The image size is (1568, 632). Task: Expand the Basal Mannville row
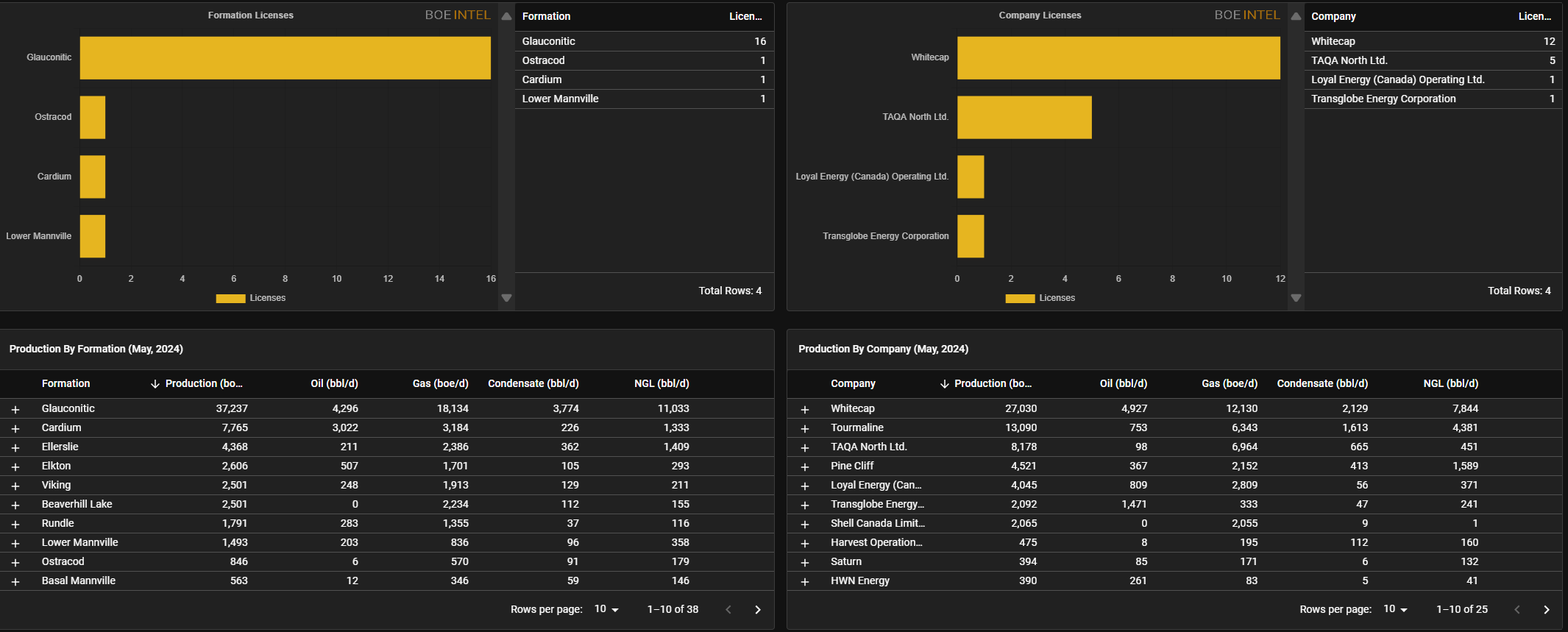[x=15, y=581]
